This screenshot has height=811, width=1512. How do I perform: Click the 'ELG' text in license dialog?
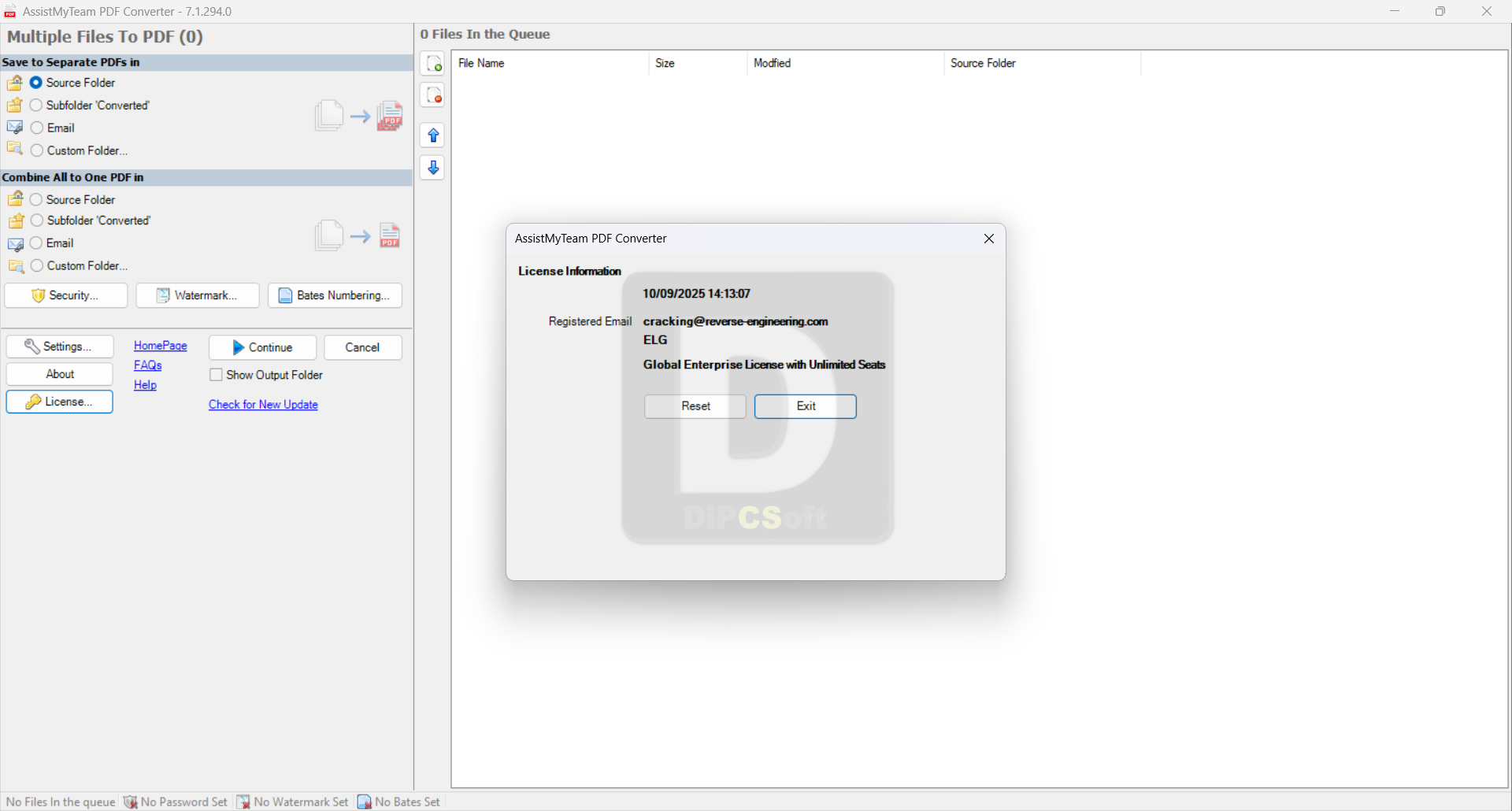pos(655,340)
